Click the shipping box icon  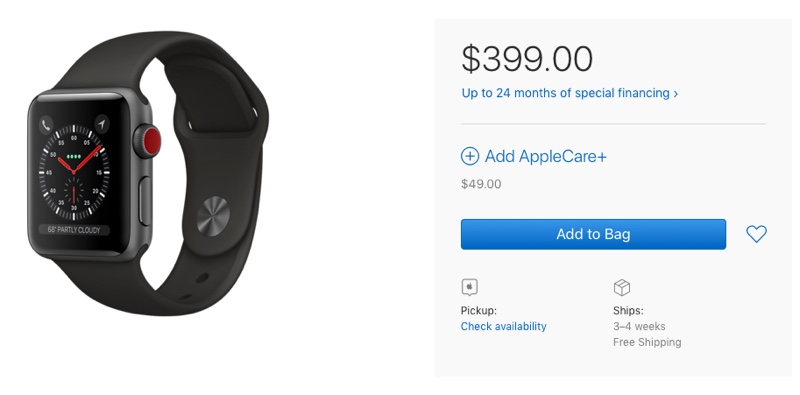621,287
